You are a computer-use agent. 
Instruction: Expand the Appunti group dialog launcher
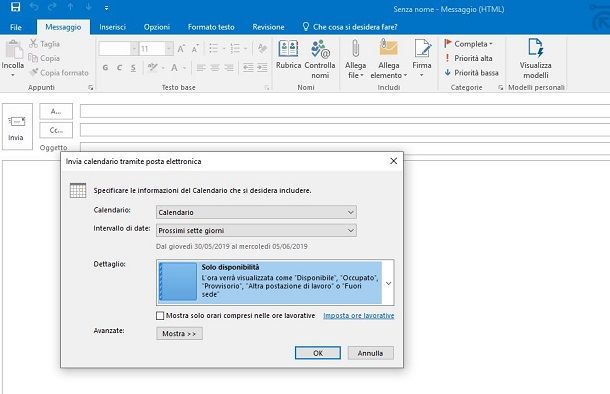(91, 88)
